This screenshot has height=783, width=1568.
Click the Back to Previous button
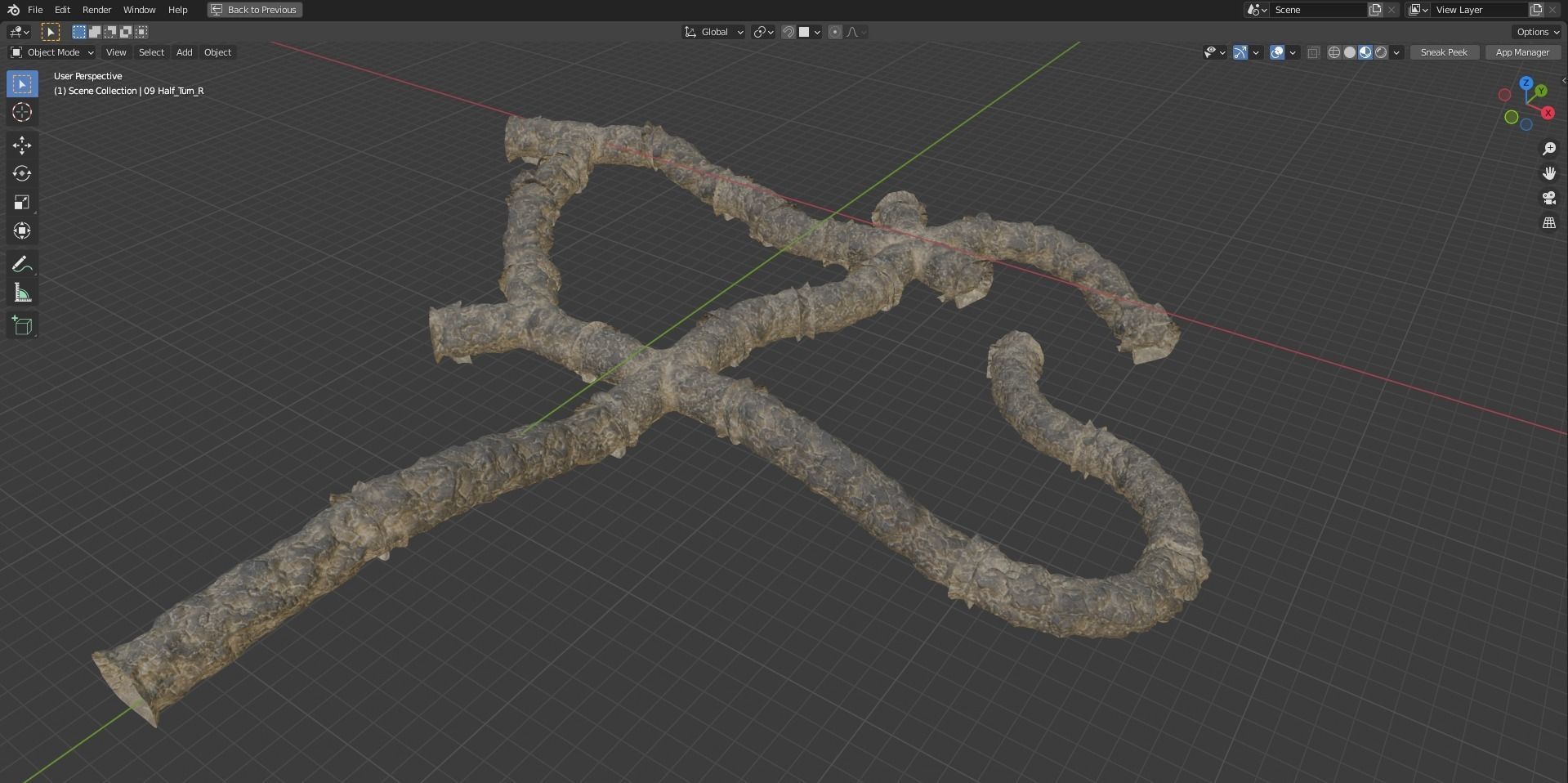tap(254, 10)
